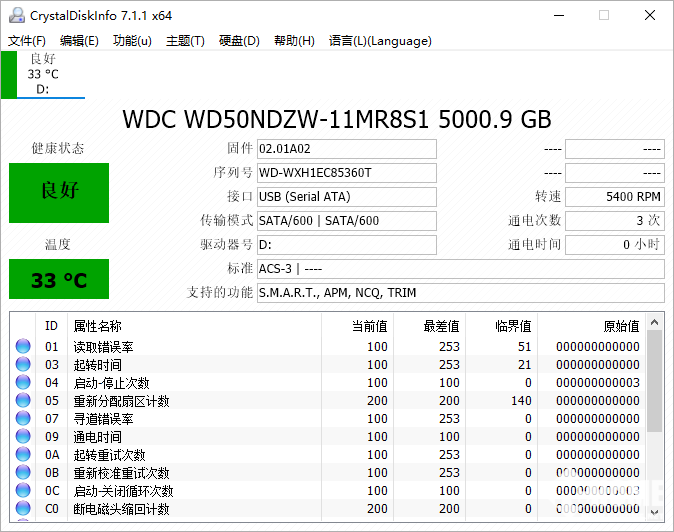Click the status icon for 启动-停止次数 row

coord(23,383)
